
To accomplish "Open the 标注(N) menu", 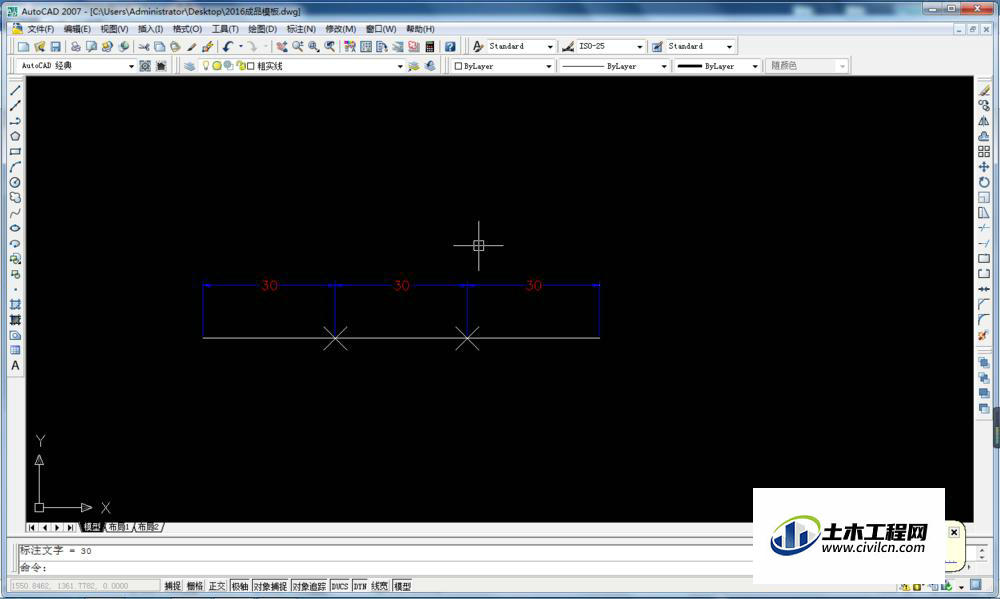I will pos(301,29).
